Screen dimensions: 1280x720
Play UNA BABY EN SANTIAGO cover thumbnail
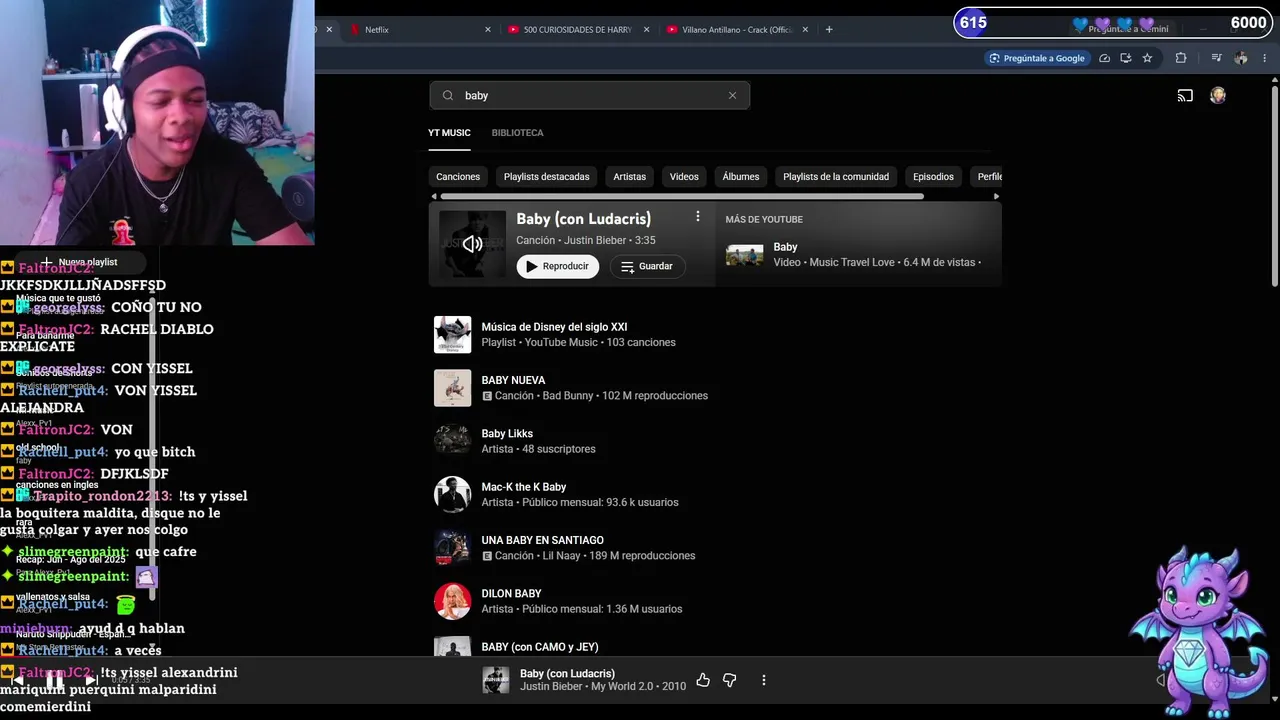point(452,548)
